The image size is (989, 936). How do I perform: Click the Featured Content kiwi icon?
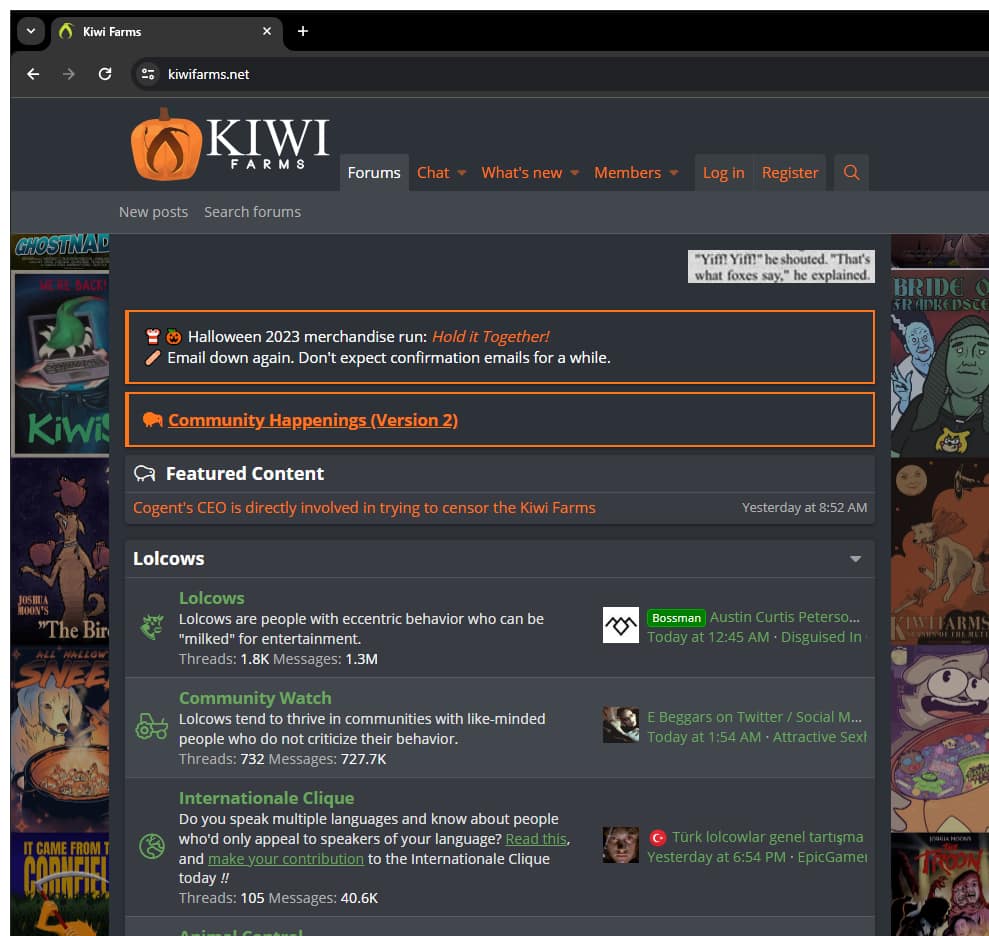[x=144, y=473]
